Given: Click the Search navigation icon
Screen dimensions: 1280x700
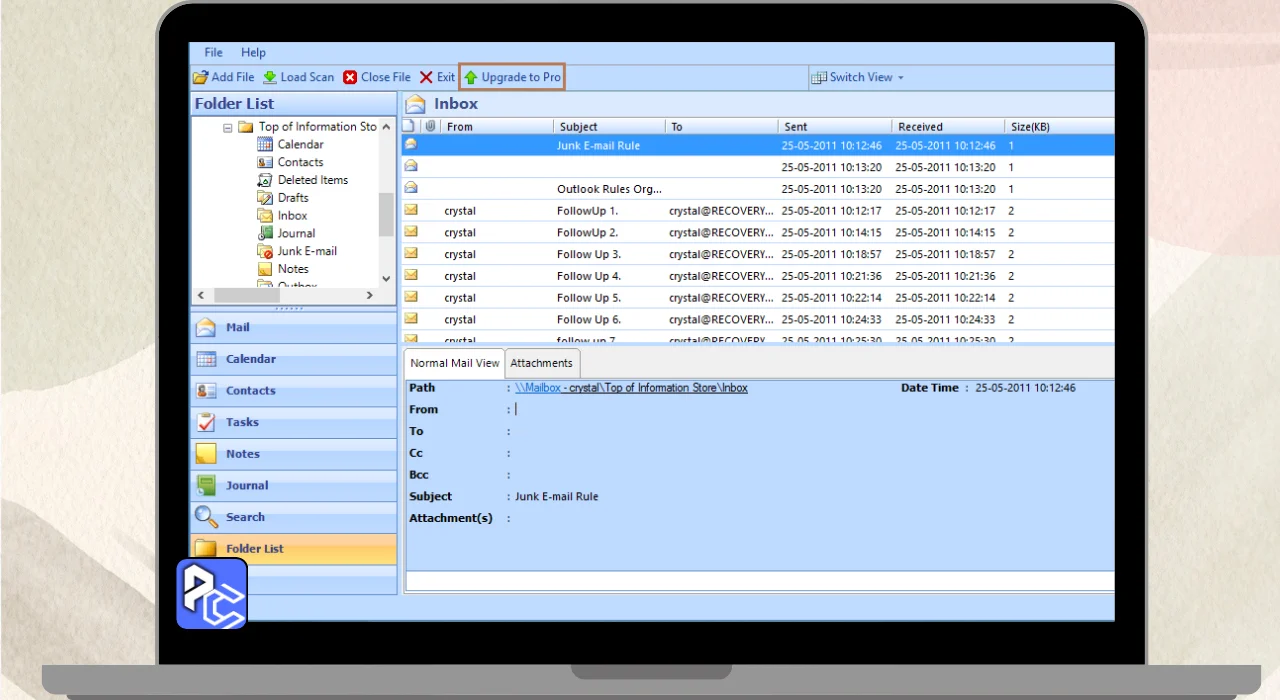Looking at the screenshot, I should pyautogui.click(x=207, y=517).
